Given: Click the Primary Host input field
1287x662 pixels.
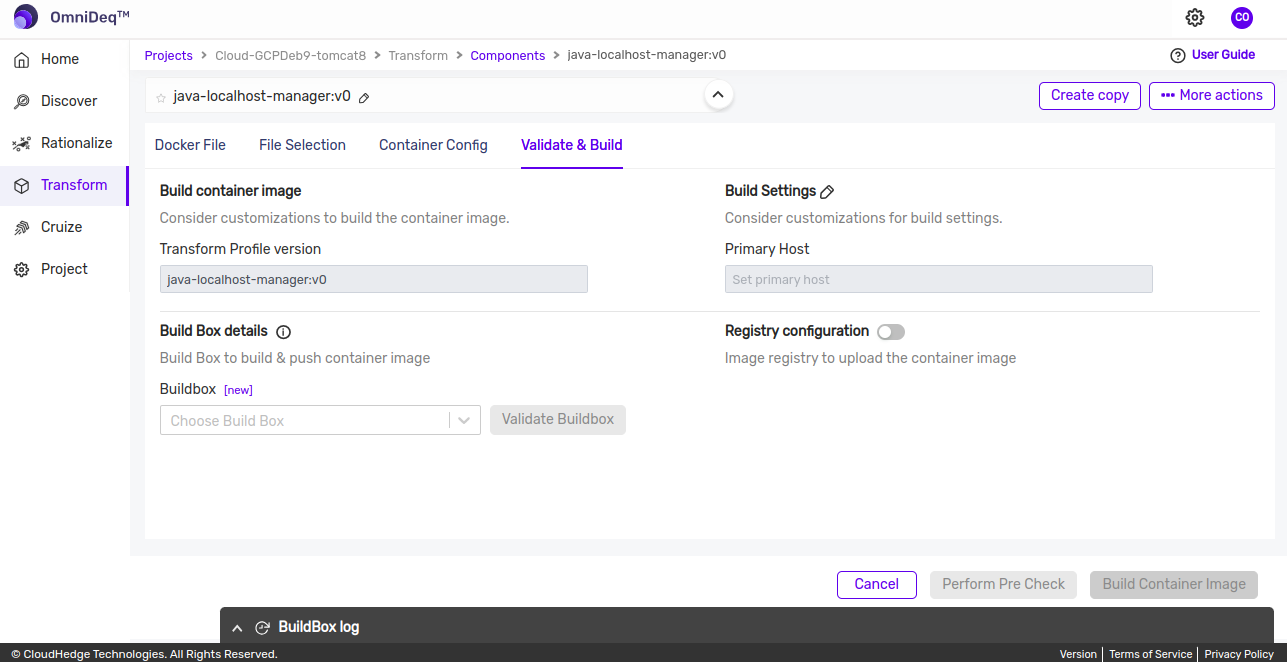Looking at the screenshot, I should click(x=939, y=279).
